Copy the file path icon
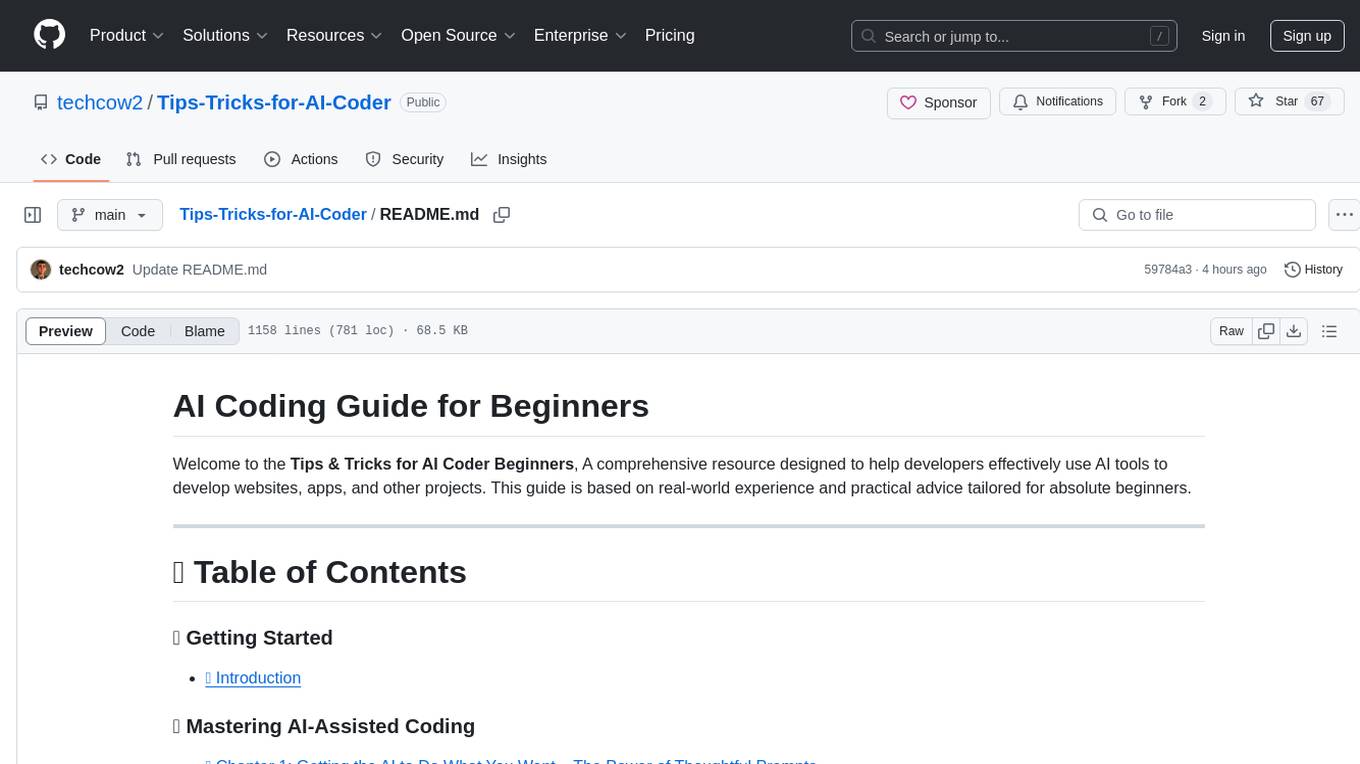 502,215
